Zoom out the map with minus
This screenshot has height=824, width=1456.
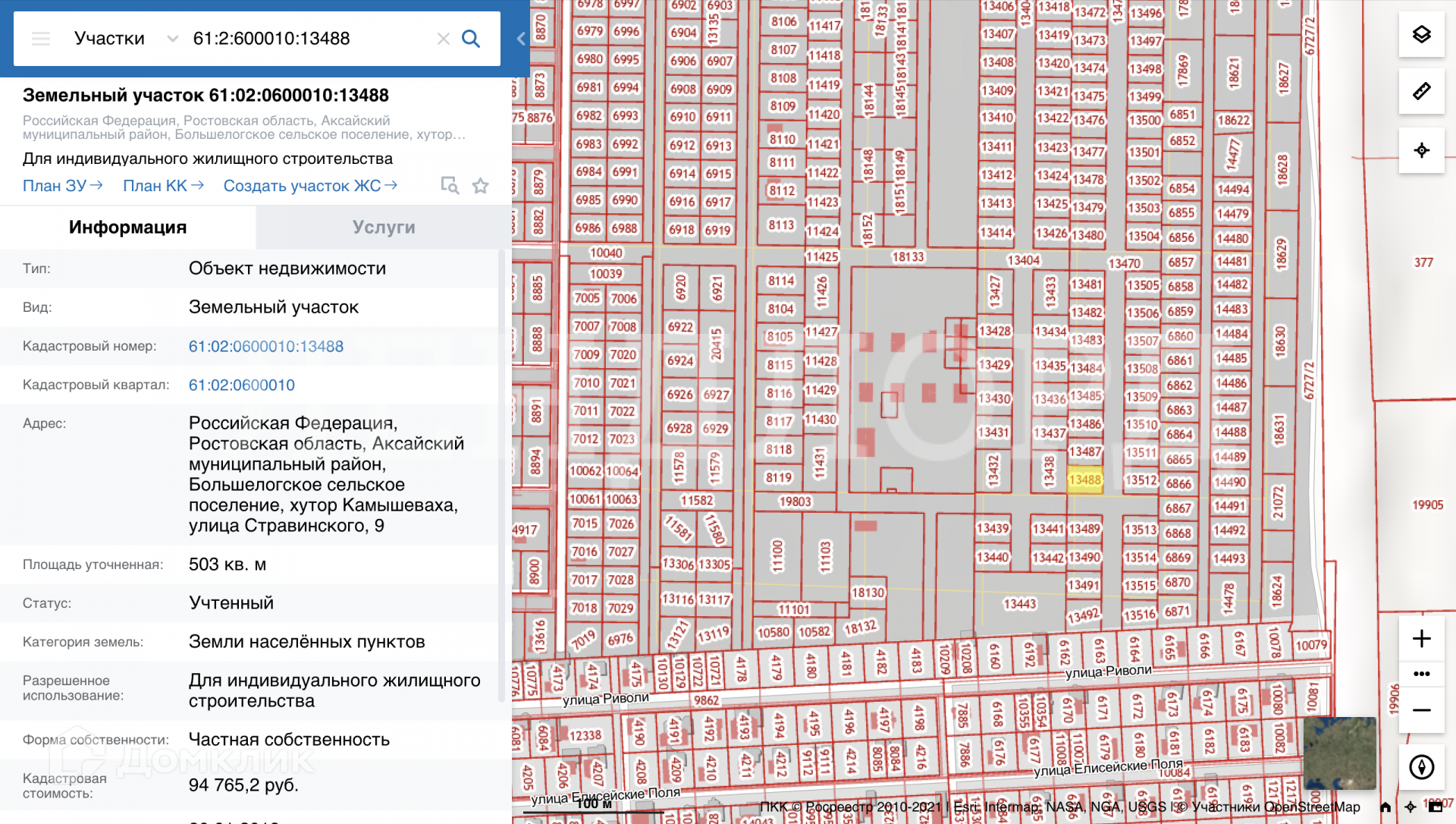click(1421, 710)
